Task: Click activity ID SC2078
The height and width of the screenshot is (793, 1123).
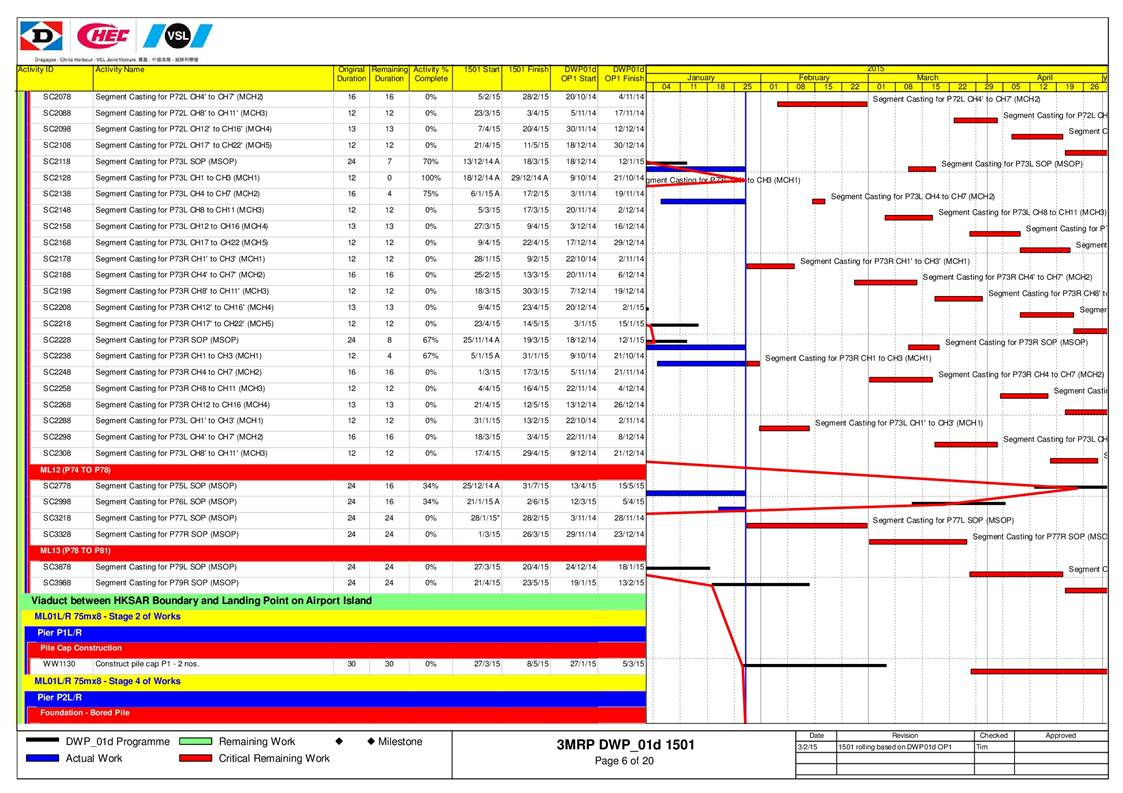Action: click(57, 97)
